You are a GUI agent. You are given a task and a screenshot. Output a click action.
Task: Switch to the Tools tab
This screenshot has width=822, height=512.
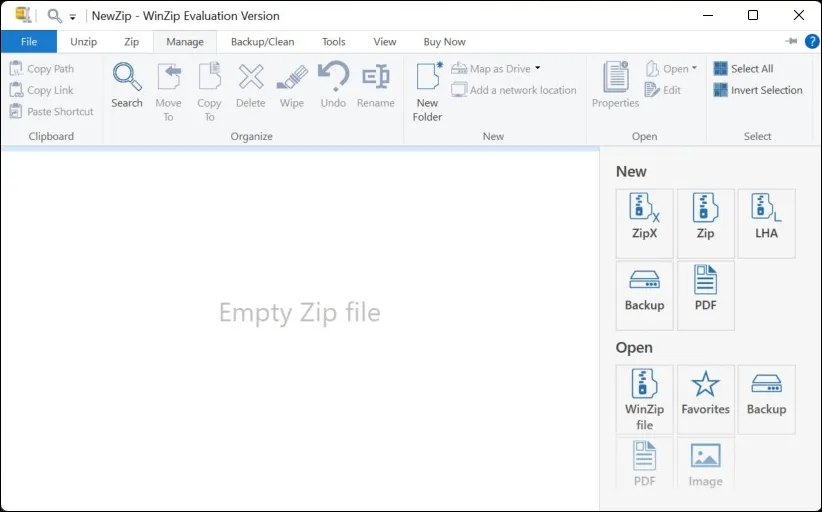tap(333, 41)
